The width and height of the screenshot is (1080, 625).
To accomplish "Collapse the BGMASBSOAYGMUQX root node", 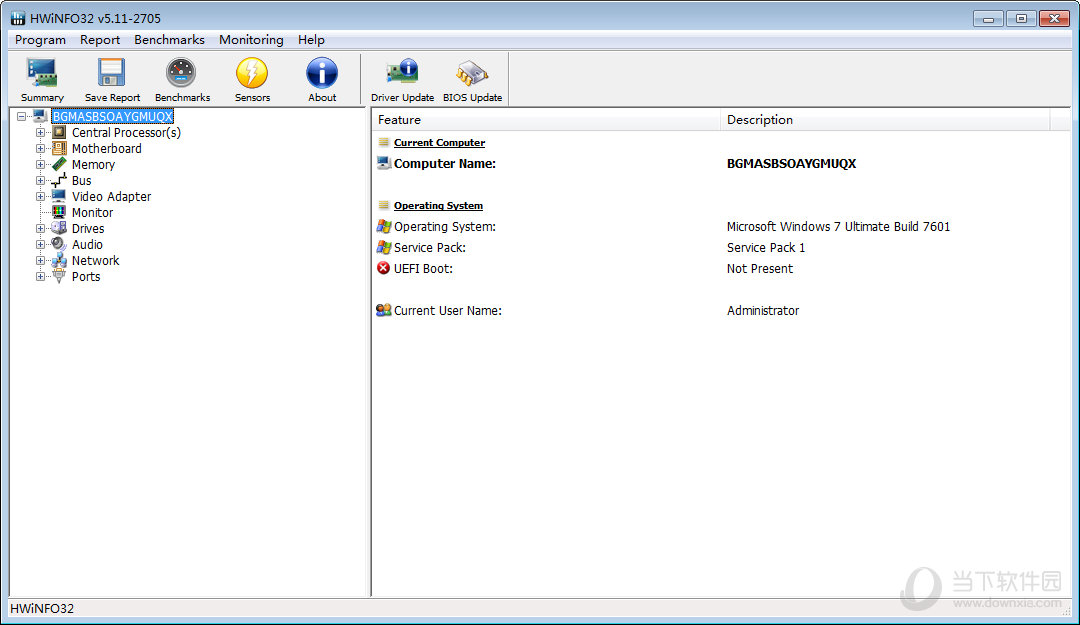I will (x=22, y=117).
